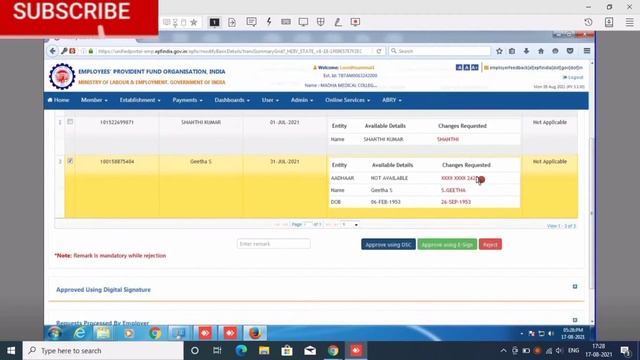Open the ABRY dropdown menu
640x360 pixels.
click(392, 100)
